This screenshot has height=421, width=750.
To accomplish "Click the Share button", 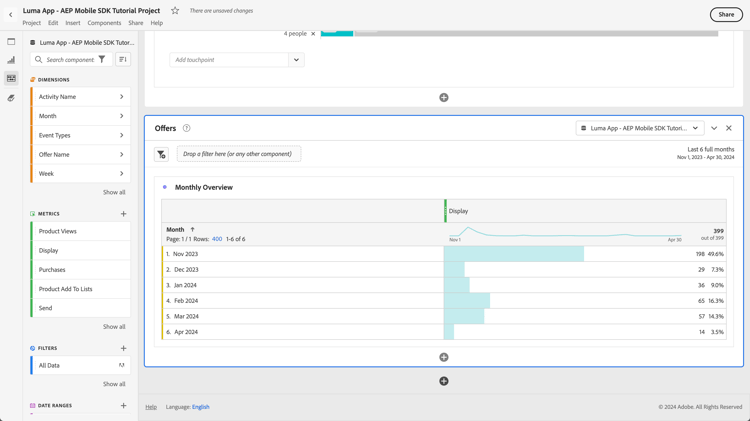I will [726, 15].
